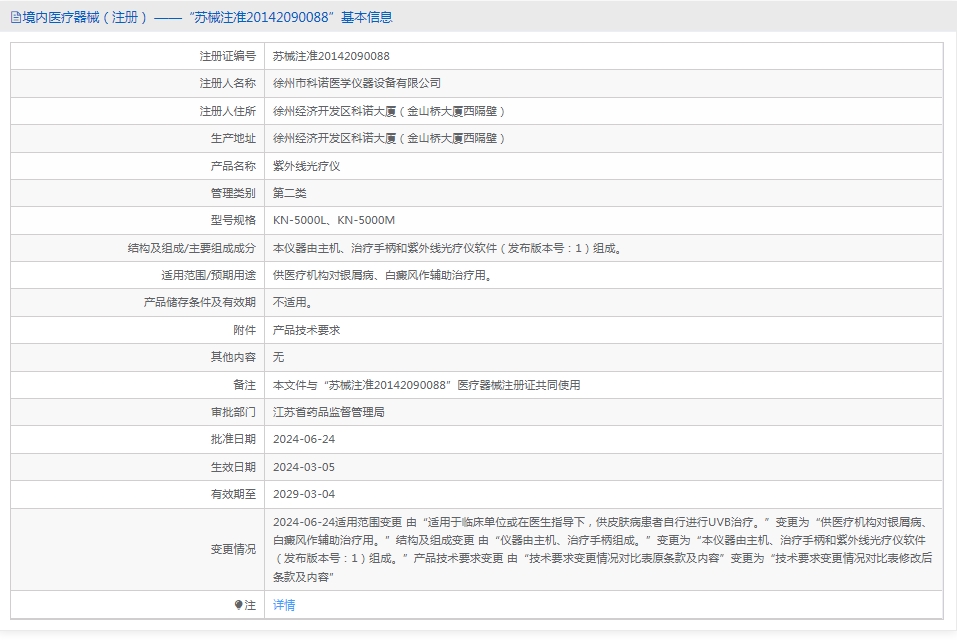
Task: Click the 变更情况 row label
Action: tap(233, 550)
